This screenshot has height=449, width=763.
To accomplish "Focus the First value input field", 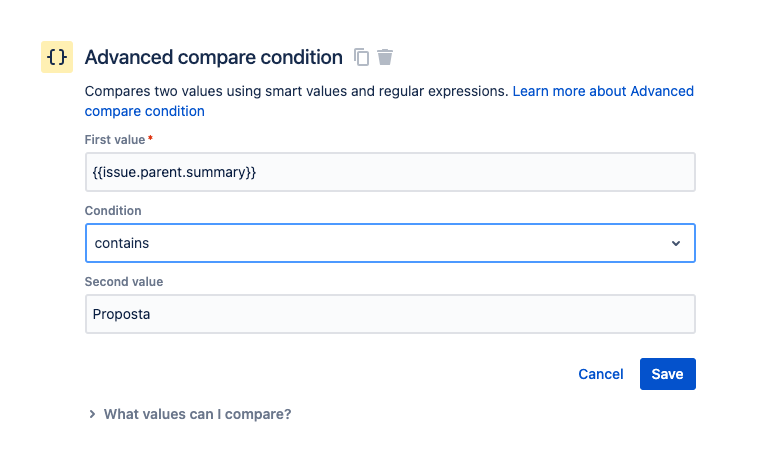I will 390,172.
